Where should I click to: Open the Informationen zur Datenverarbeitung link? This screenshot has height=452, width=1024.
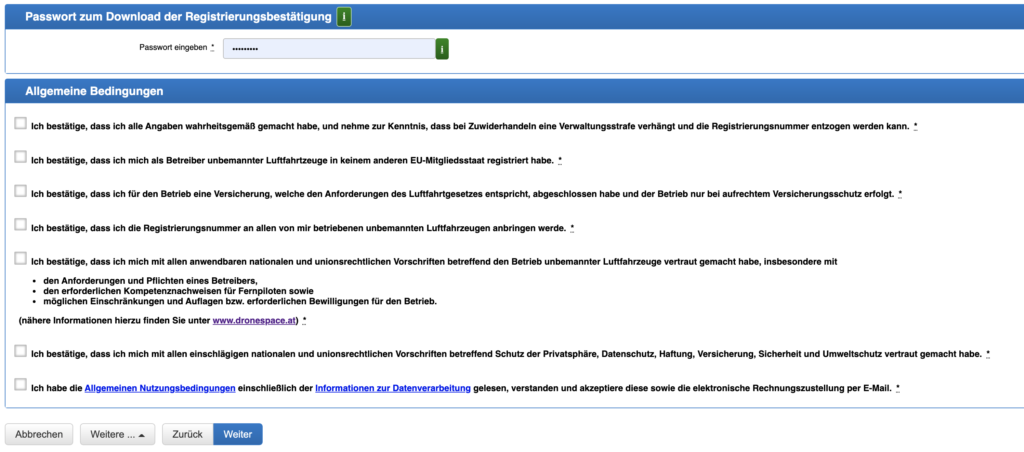click(392, 388)
